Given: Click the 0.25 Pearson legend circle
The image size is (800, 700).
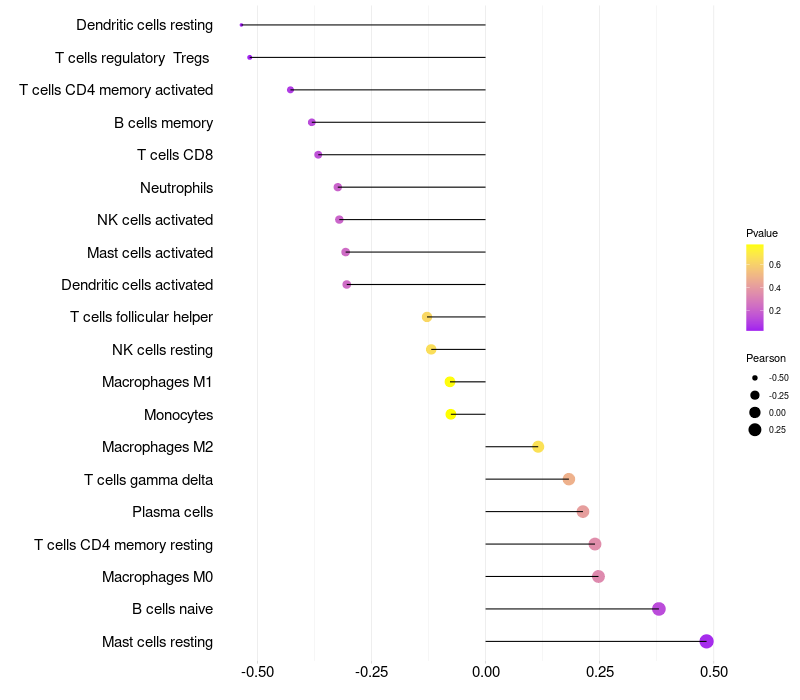Looking at the screenshot, I should (x=755, y=430).
